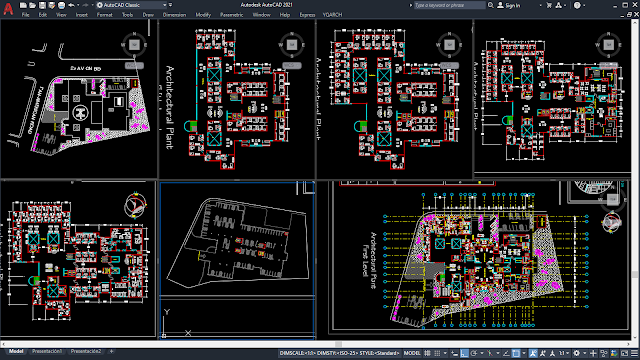The height and width of the screenshot is (360, 640).
Task: Click the New drawing icon
Action: (x=23, y=5)
